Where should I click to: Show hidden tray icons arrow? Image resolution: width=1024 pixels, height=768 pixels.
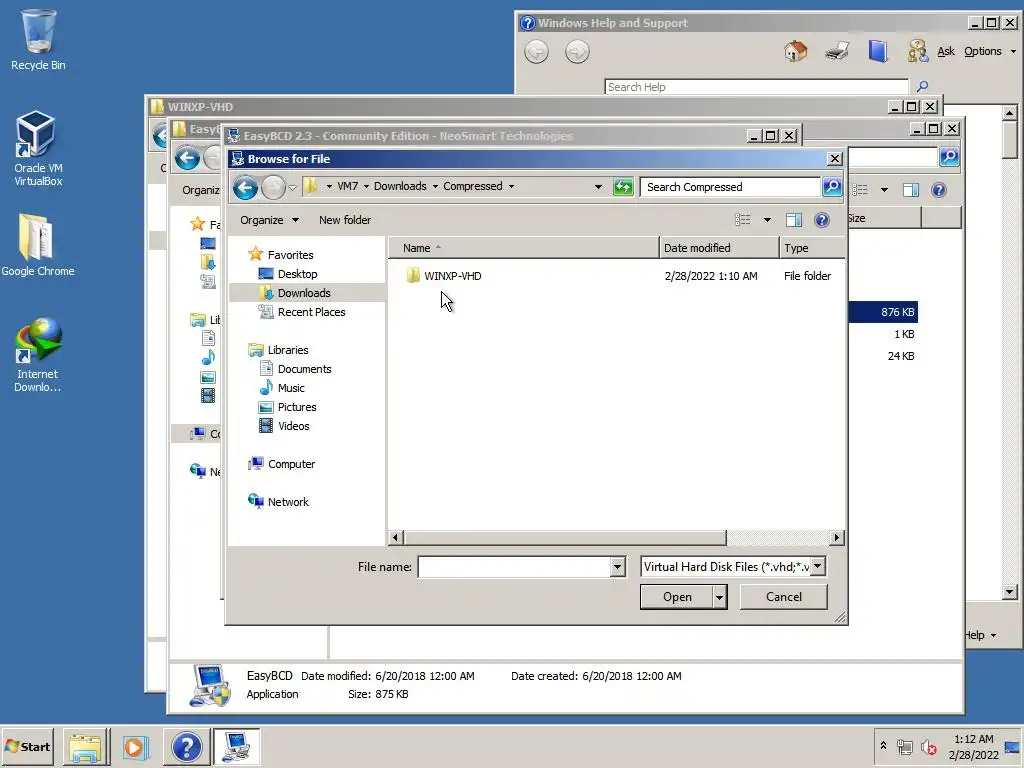[883, 746]
